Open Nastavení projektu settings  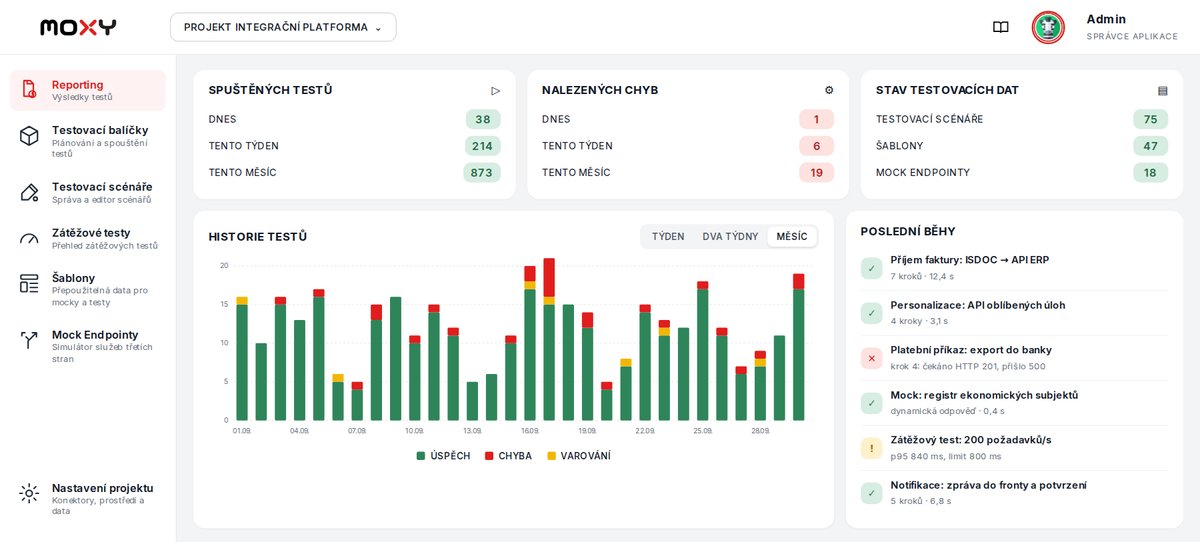coord(88,499)
